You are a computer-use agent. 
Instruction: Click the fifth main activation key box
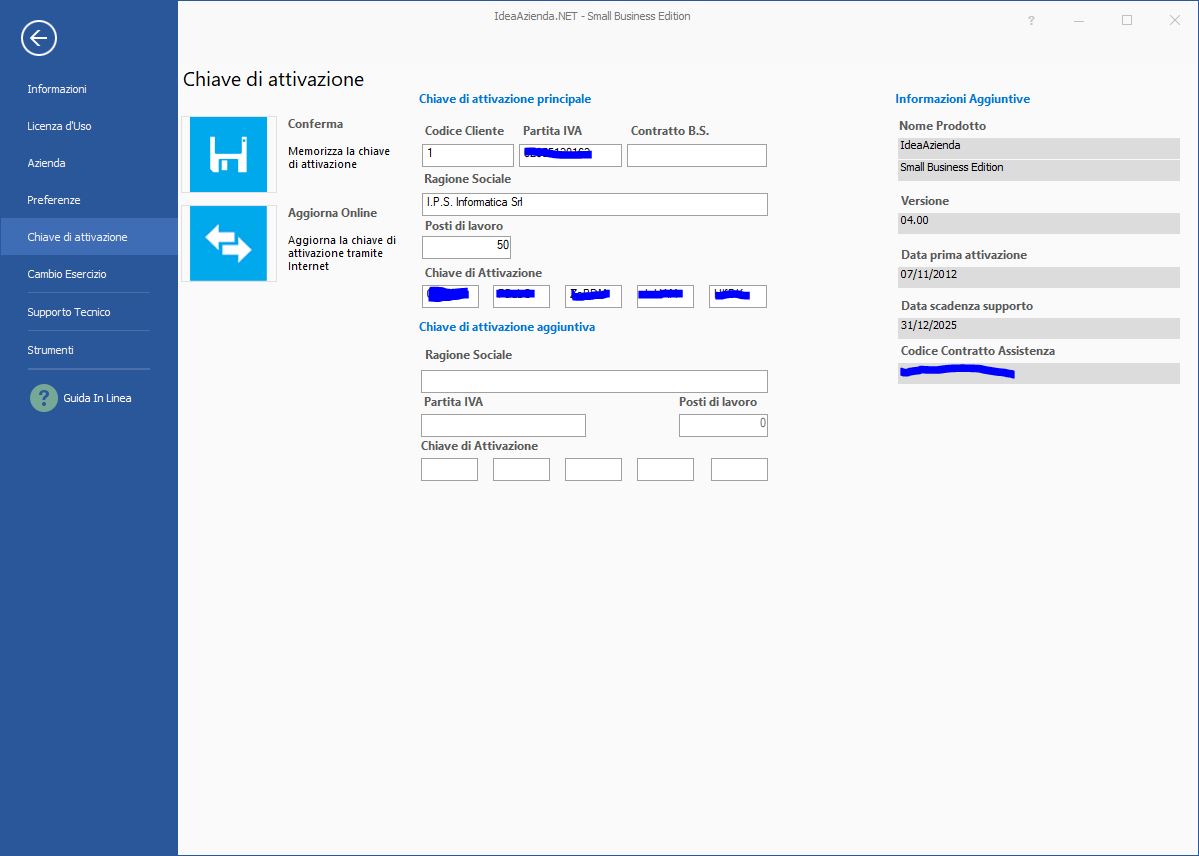[x=738, y=296]
